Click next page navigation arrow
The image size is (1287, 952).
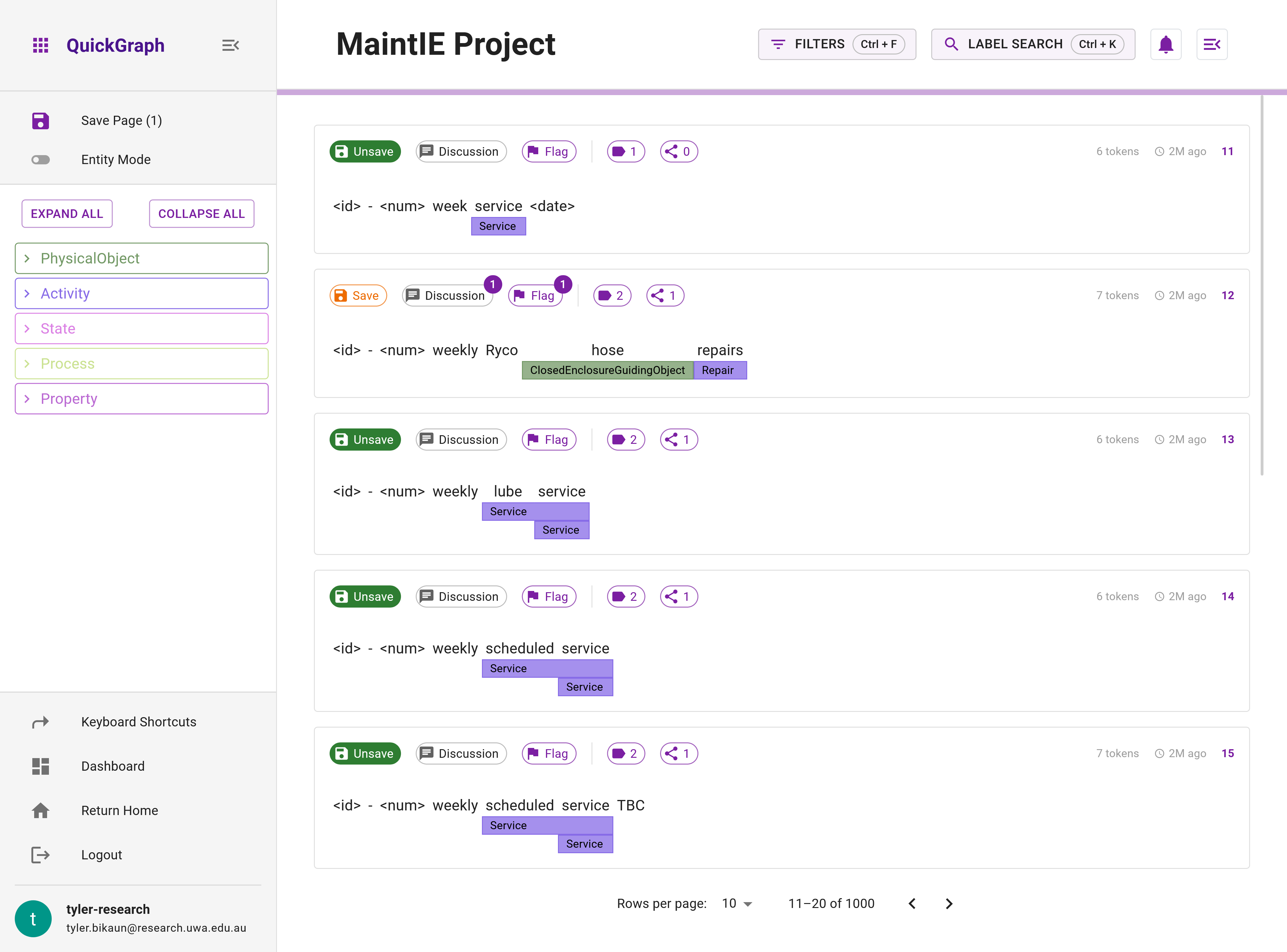(947, 903)
